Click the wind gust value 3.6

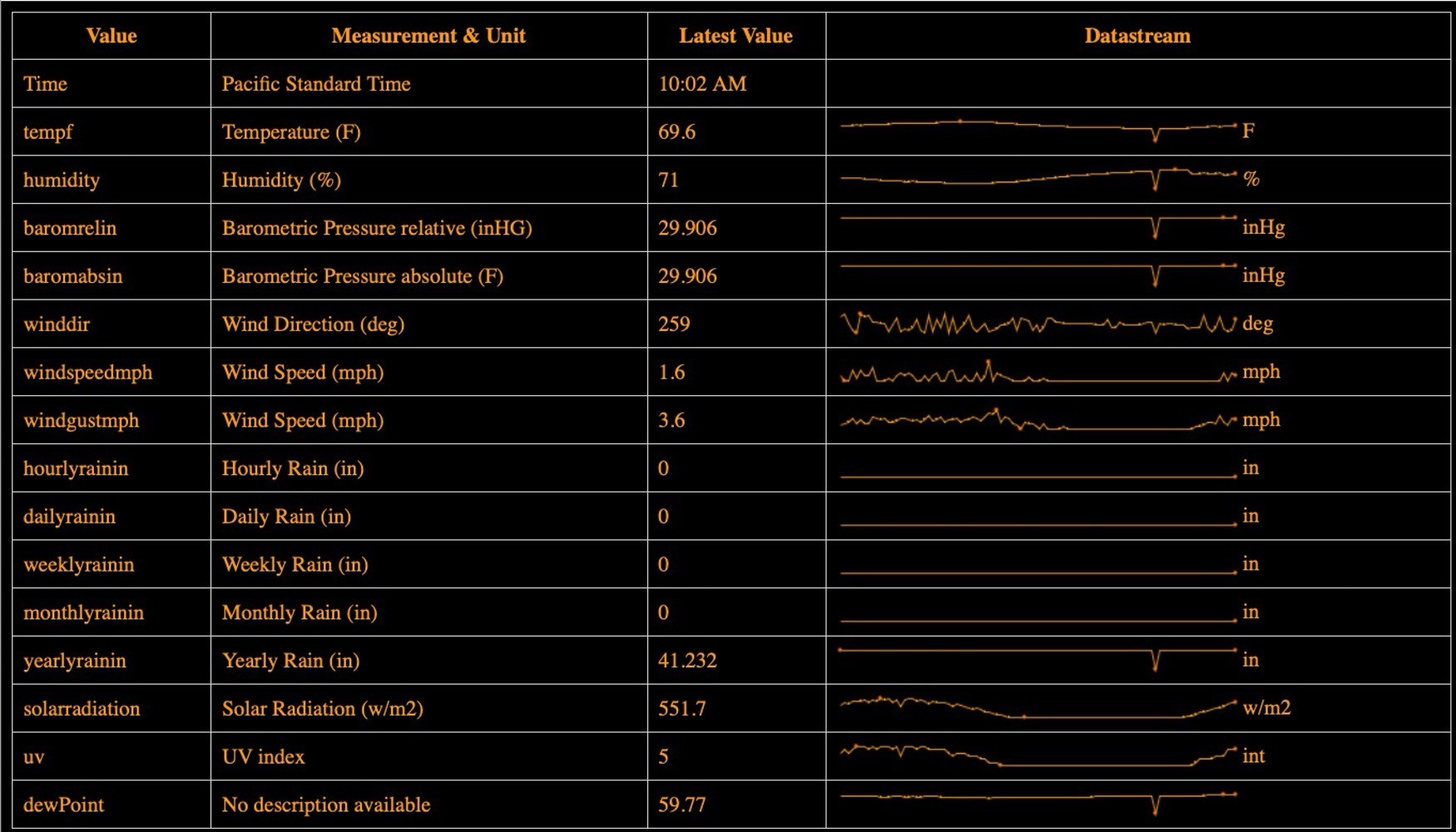point(671,421)
